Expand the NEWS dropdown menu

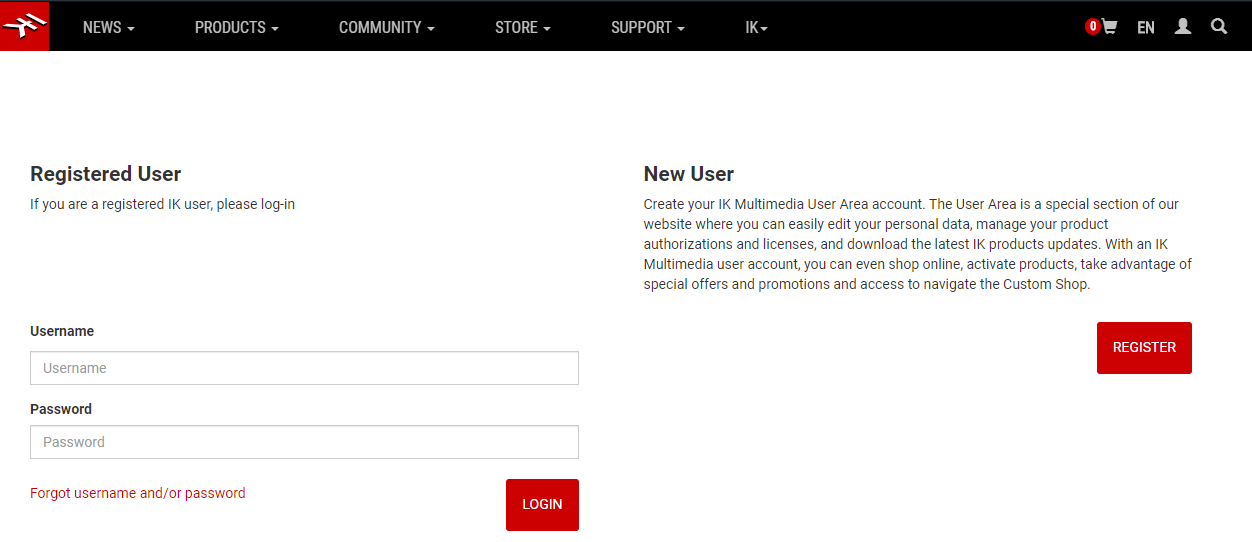pyautogui.click(x=108, y=28)
